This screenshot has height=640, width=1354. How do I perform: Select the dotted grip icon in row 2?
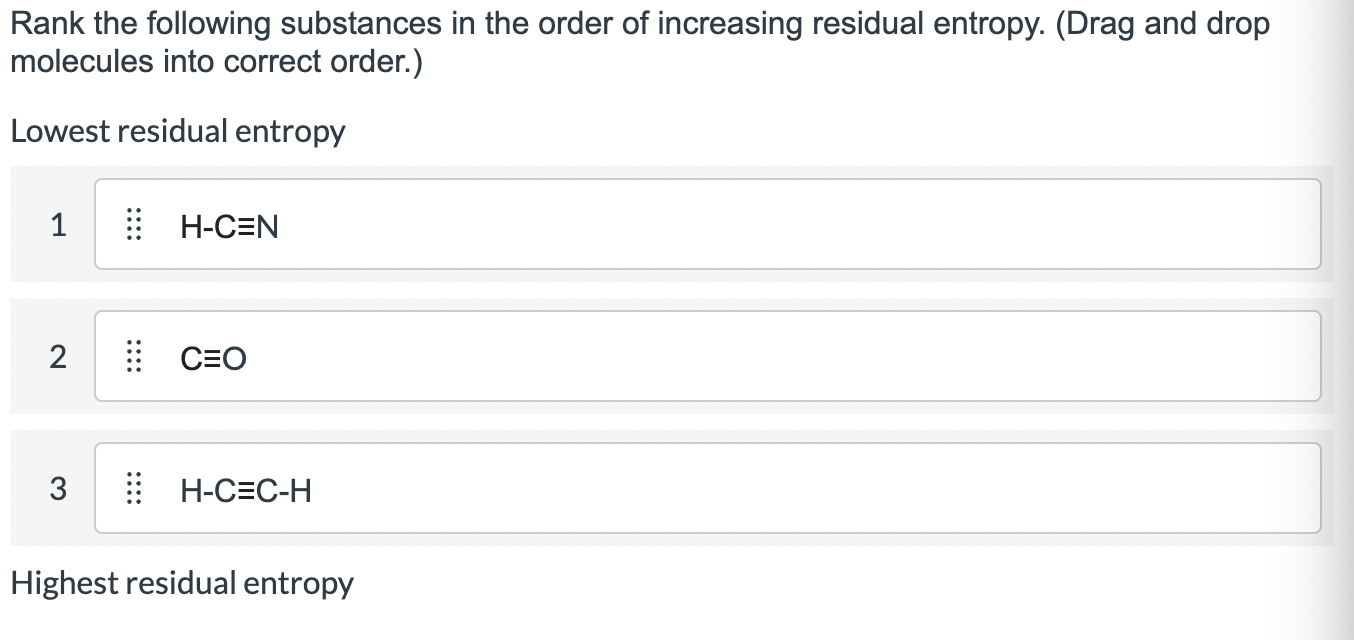(x=134, y=358)
